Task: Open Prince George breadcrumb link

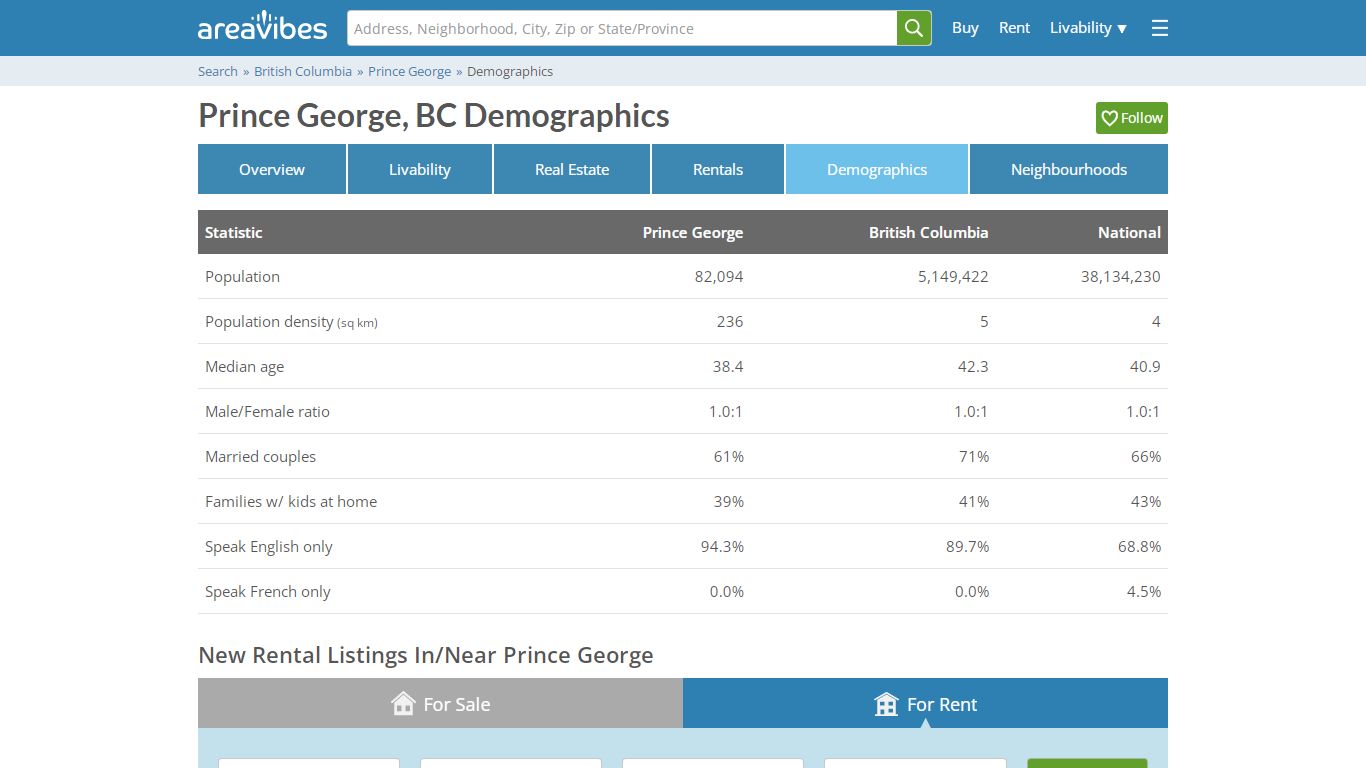Action: pos(410,71)
